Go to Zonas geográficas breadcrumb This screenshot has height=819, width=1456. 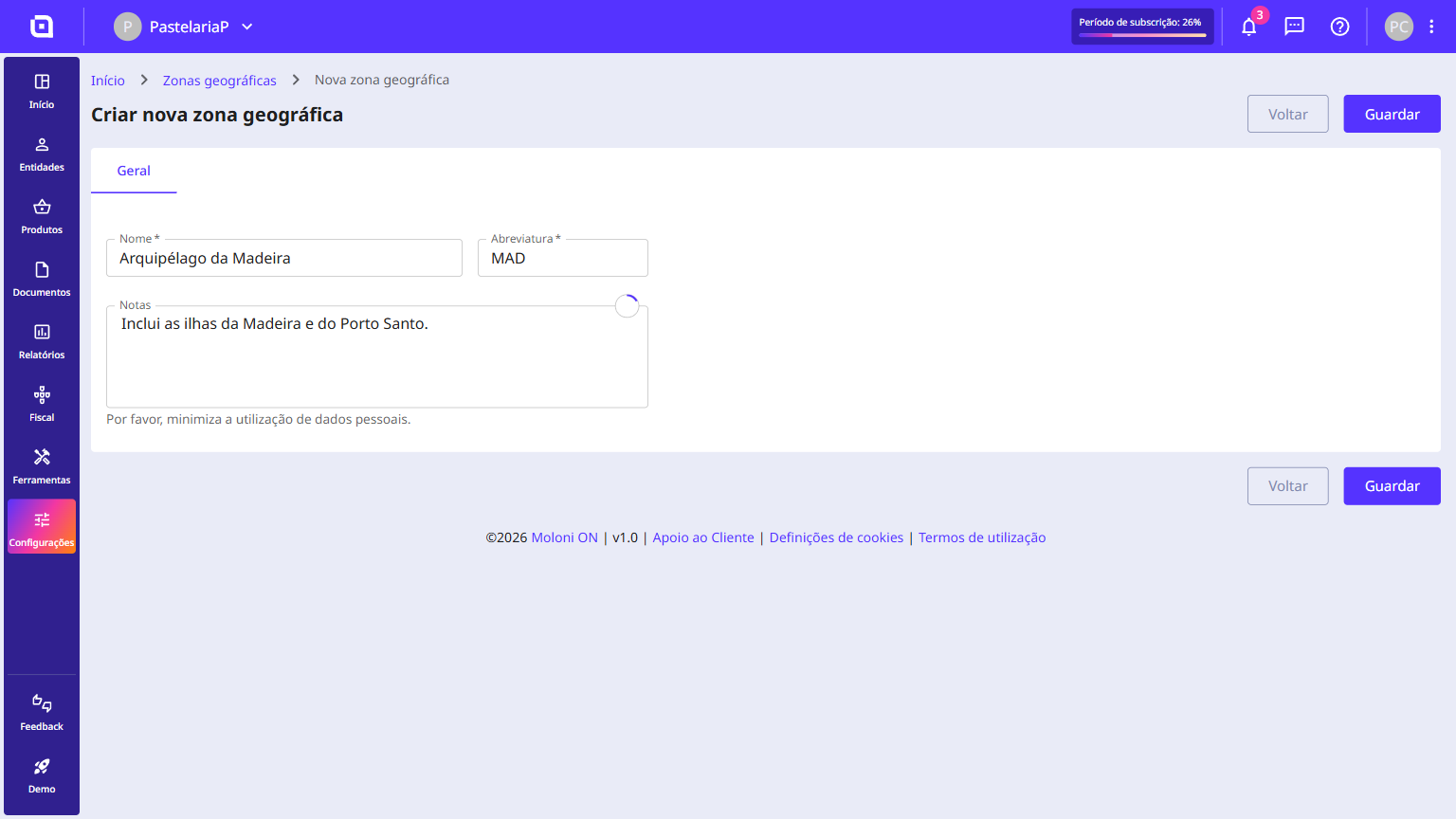[x=219, y=81]
